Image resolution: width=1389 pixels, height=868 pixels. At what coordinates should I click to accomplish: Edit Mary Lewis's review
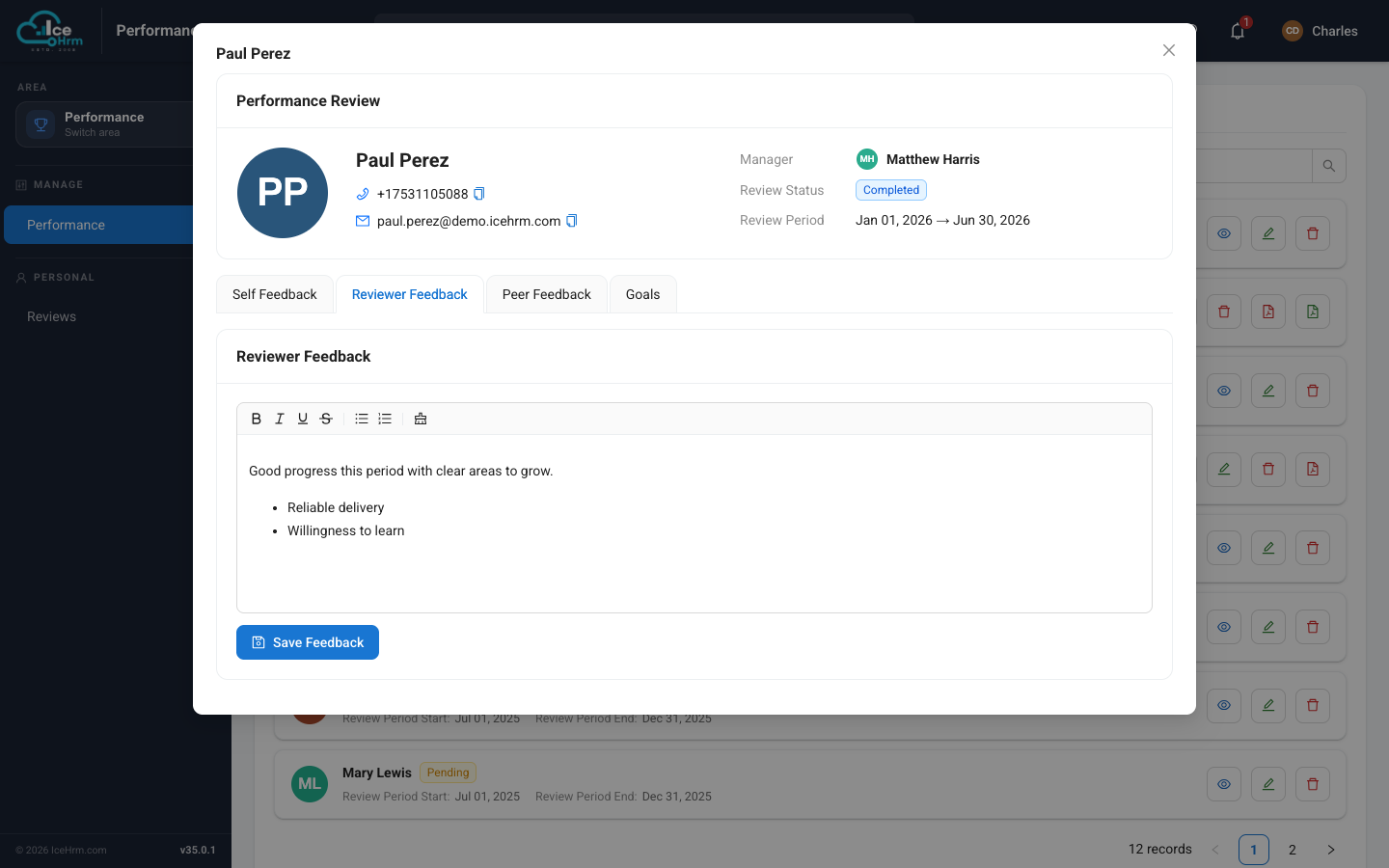(1268, 784)
